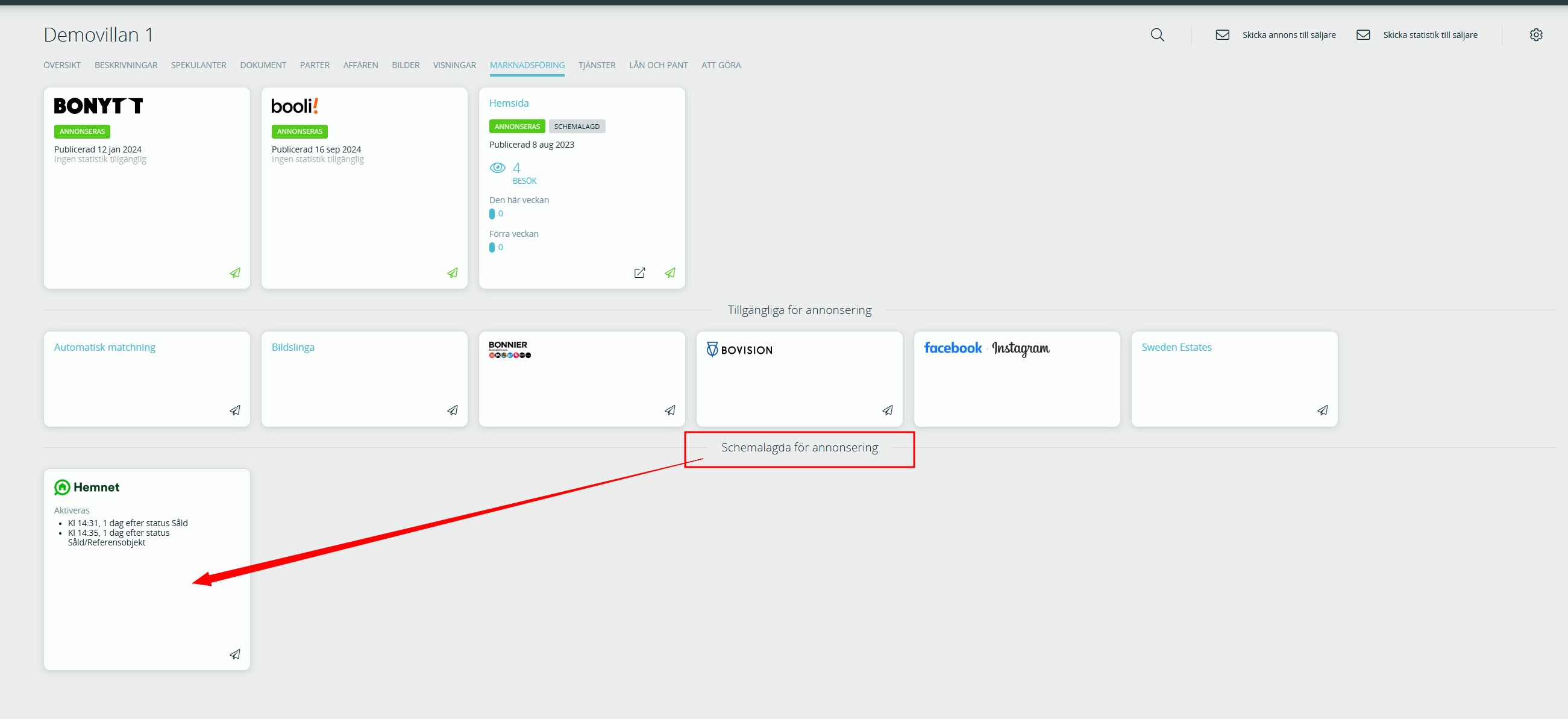Screen dimensions: 1568x719
Task: Click the publish icon on Automatisk matchning card
Action: coord(235,410)
